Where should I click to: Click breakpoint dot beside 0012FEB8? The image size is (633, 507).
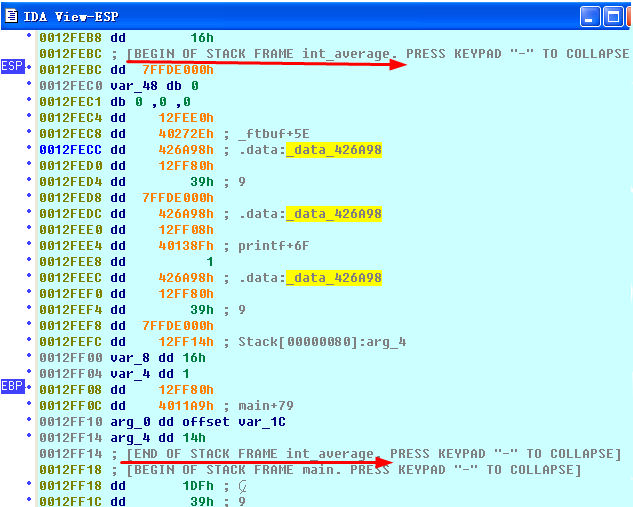[x=29, y=35]
